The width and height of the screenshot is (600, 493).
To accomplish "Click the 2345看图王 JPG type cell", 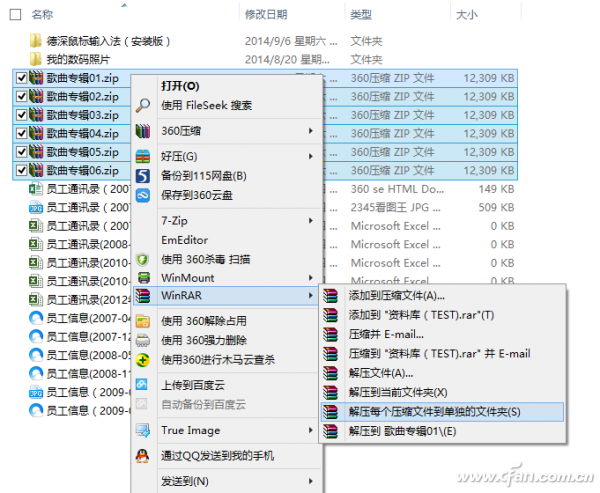I will [396, 207].
